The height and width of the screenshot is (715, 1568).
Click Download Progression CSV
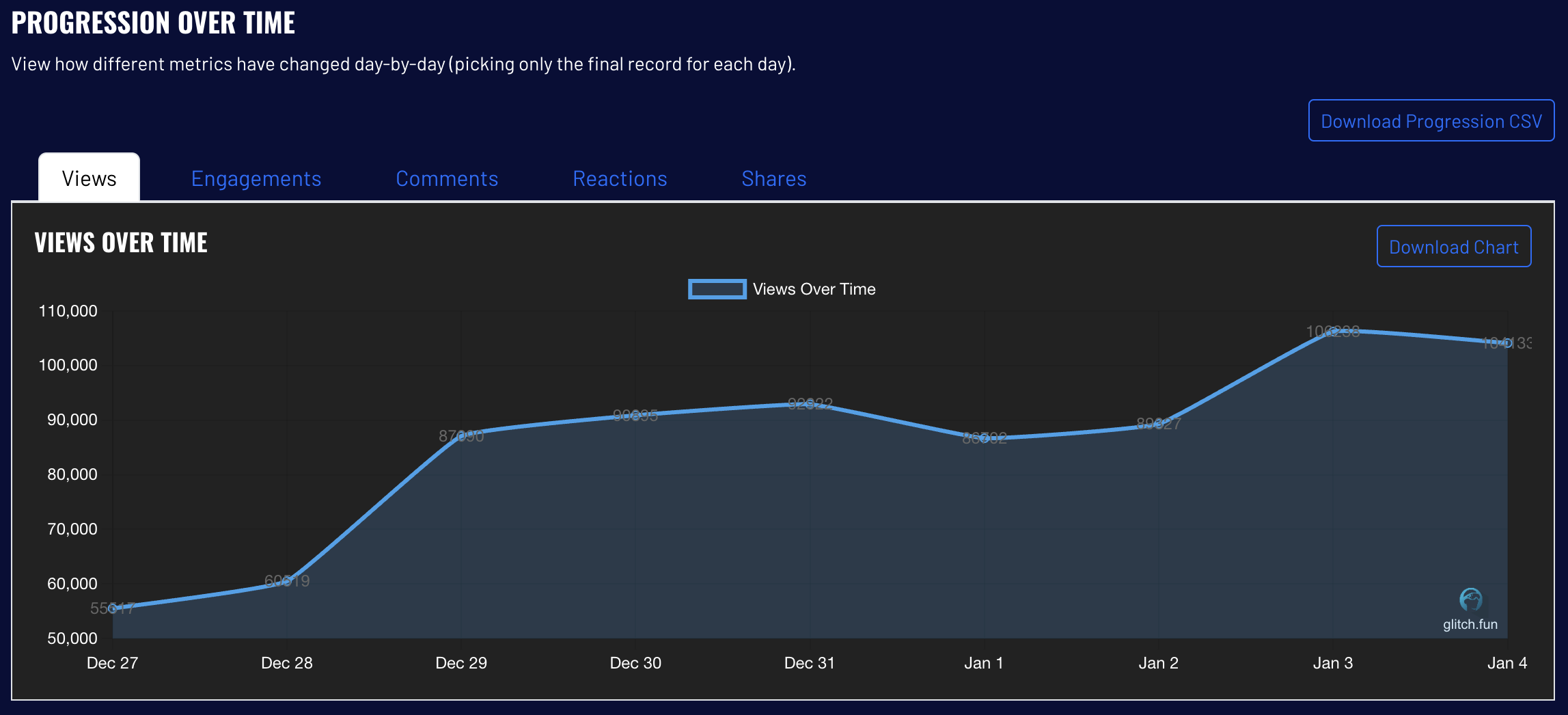[x=1431, y=120]
